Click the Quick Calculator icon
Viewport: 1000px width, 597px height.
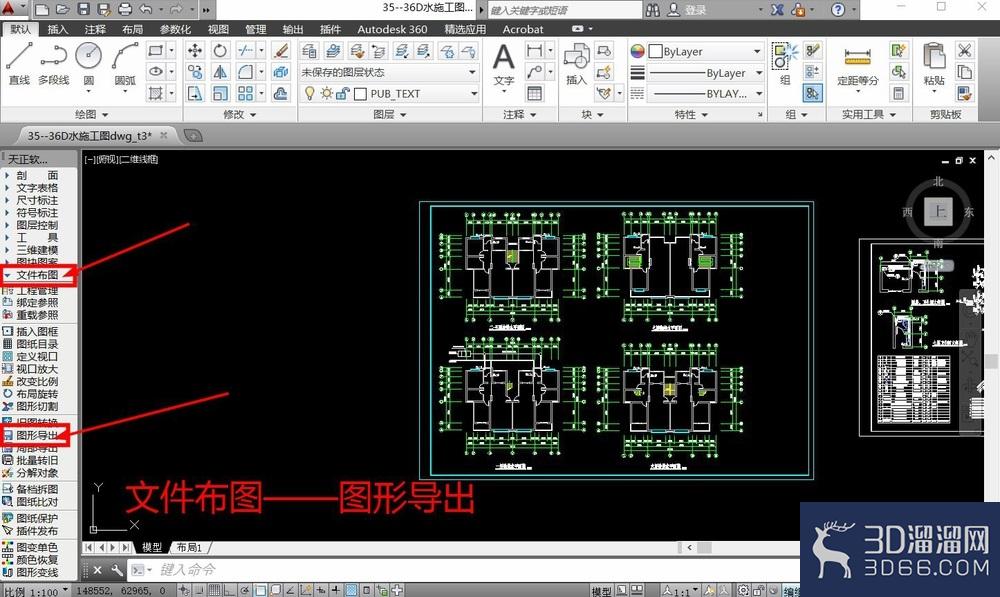click(899, 94)
